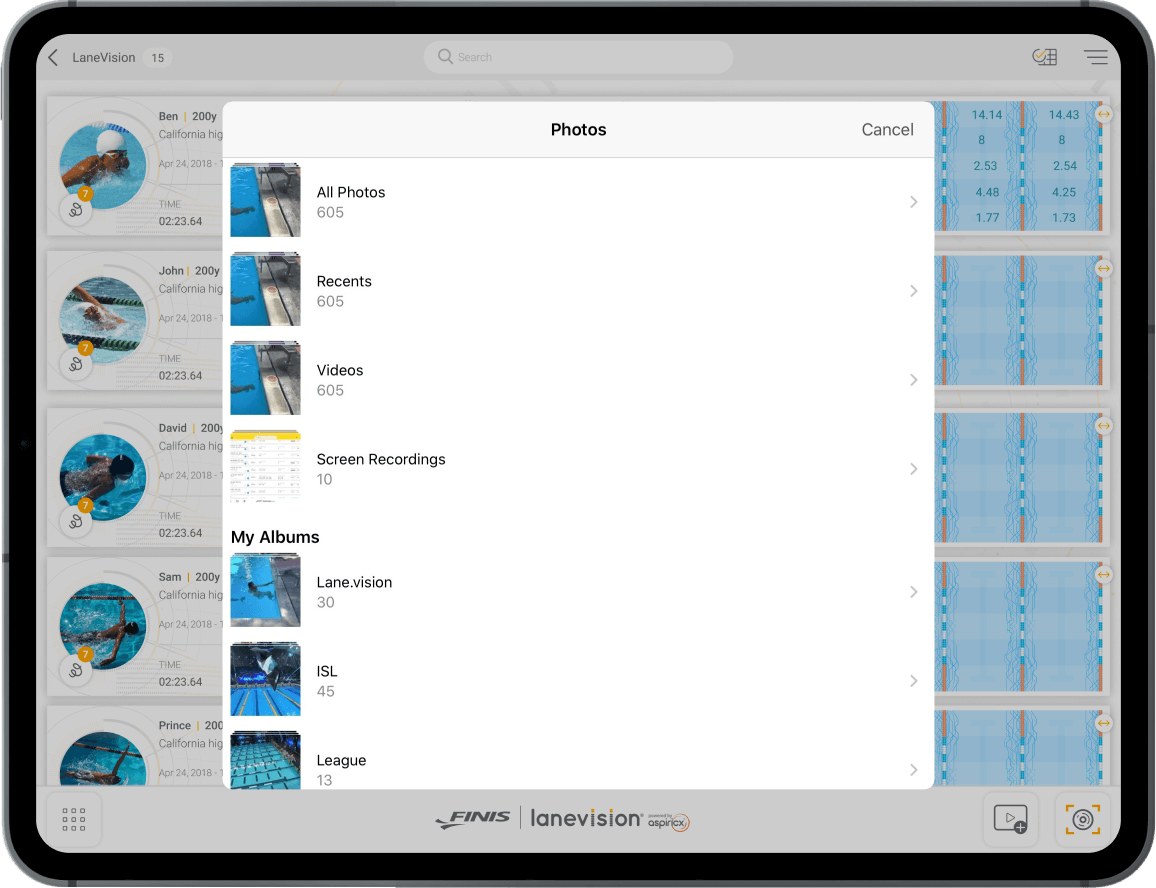This screenshot has width=1156, height=888.
Task: Open the grid apps icon at bottom left
Action: pyautogui.click(x=74, y=819)
